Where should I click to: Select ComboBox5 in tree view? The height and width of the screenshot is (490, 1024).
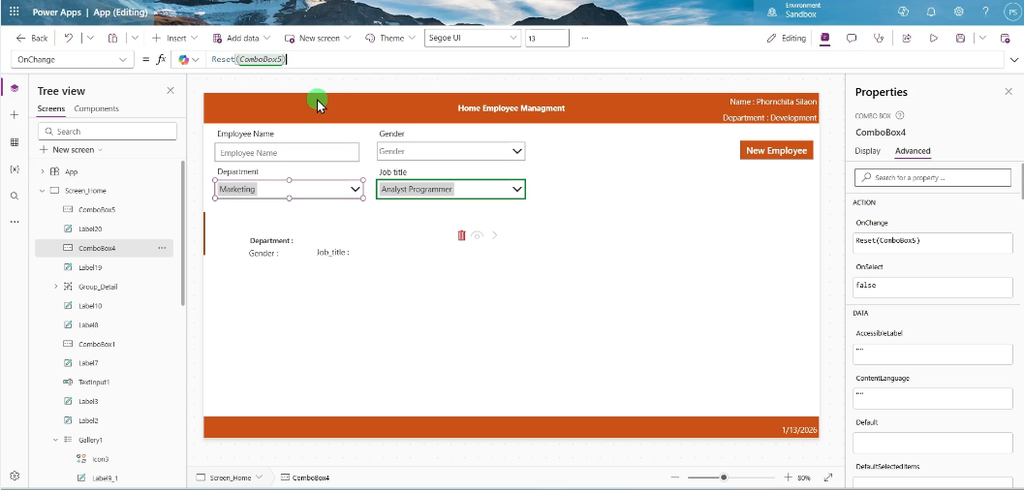(97, 210)
